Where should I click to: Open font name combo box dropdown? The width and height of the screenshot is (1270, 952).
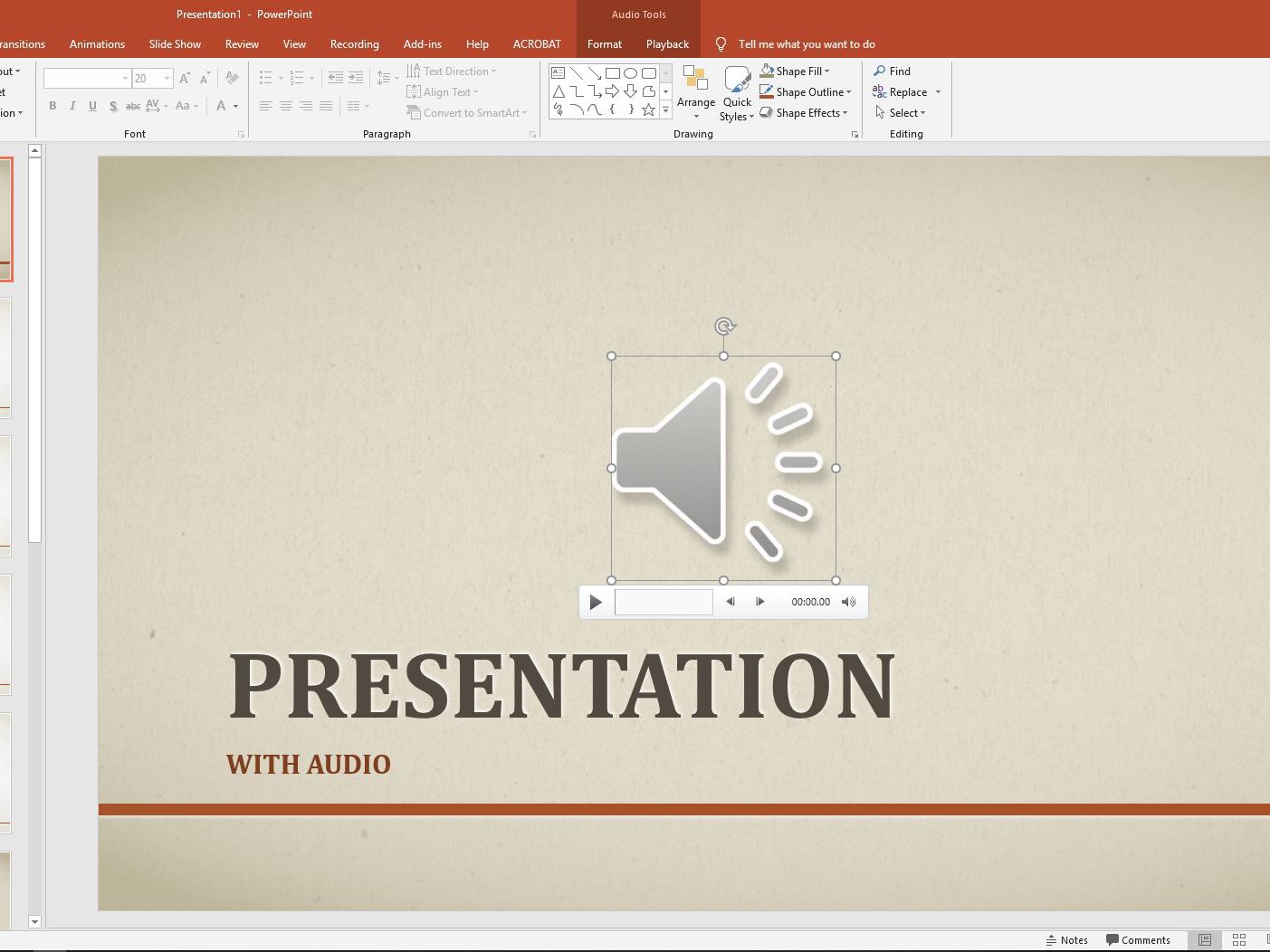(x=125, y=79)
